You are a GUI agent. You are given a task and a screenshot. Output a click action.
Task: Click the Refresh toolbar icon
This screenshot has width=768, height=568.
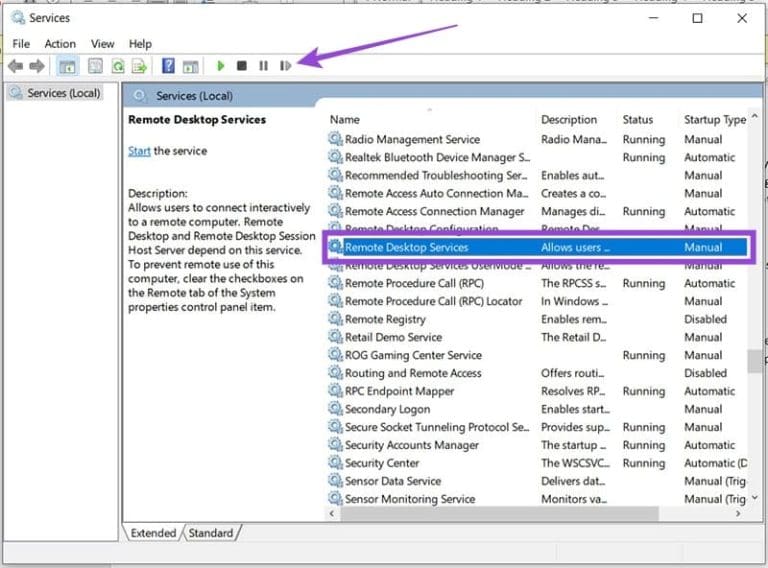(118, 66)
